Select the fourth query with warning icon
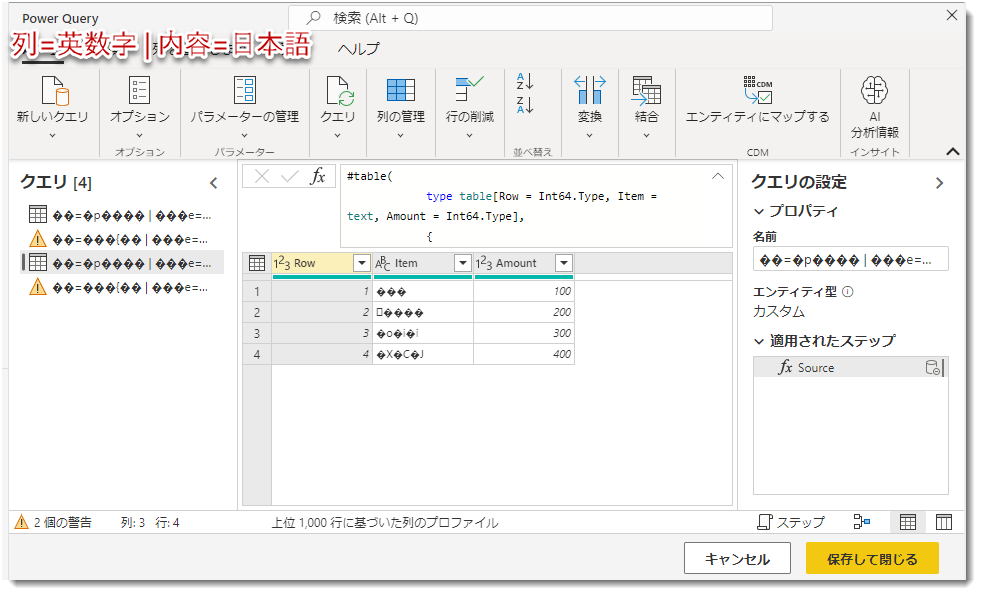Image resolution: width=981 pixels, height=595 pixels. click(123, 287)
